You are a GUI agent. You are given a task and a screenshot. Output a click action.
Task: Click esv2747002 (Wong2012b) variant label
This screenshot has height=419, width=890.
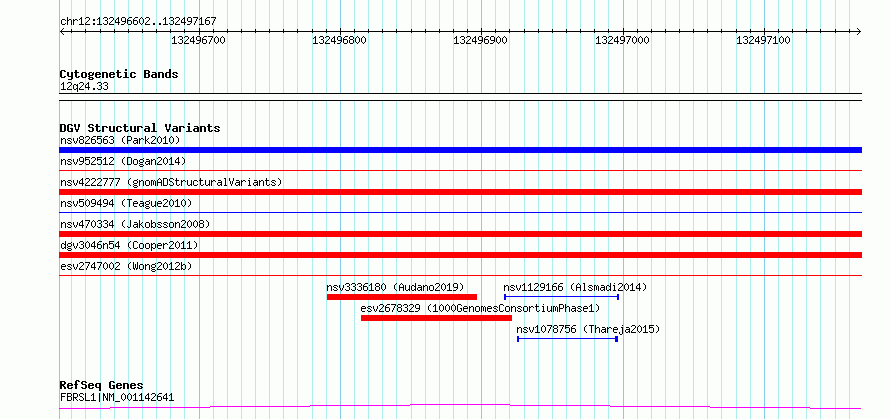(126, 266)
